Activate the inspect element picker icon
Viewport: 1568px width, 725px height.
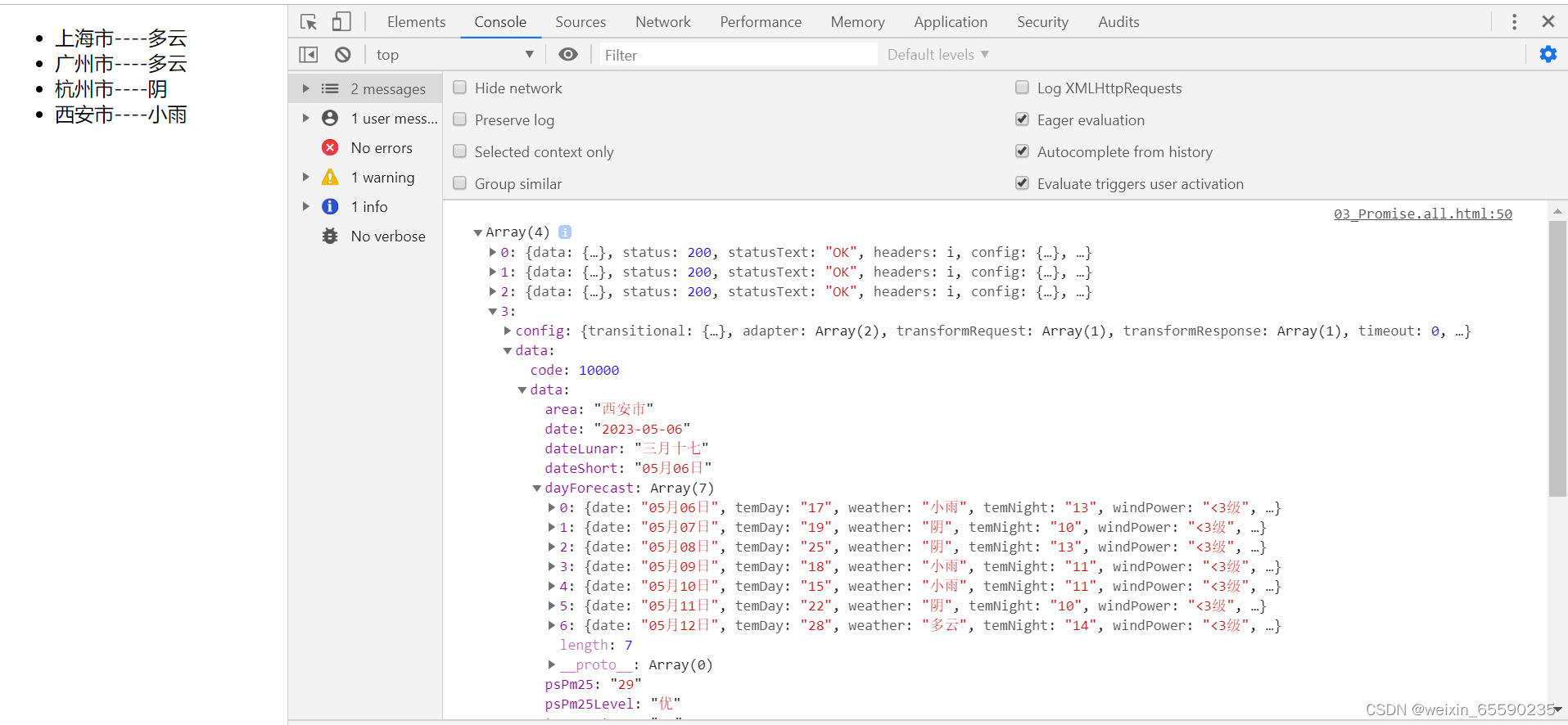pyautogui.click(x=309, y=22)
